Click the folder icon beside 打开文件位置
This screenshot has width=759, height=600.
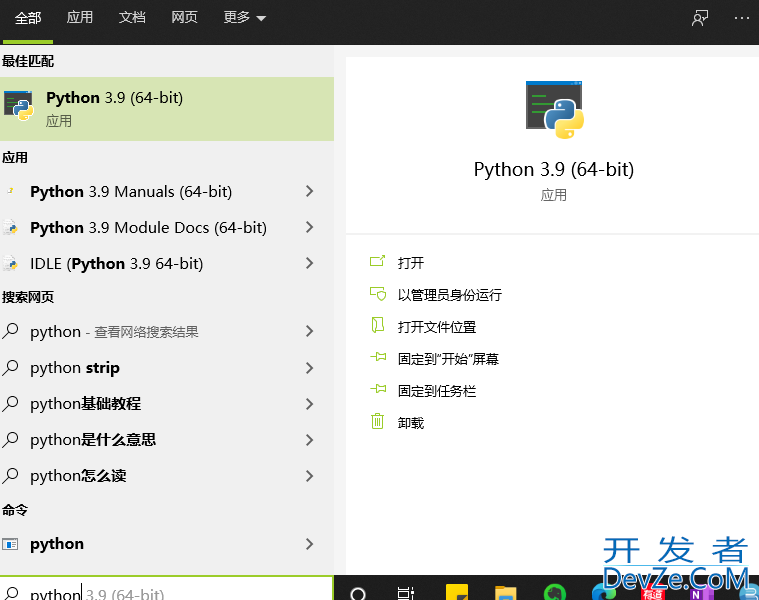(378, 325)
